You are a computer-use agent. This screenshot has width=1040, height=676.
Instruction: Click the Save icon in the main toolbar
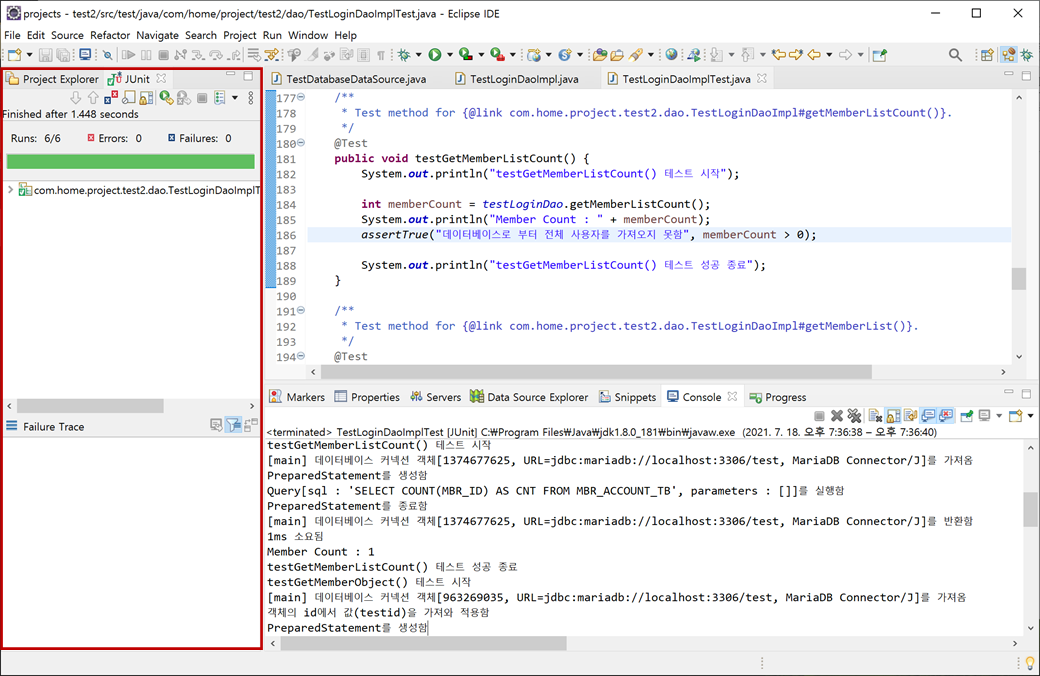[45, 55]
